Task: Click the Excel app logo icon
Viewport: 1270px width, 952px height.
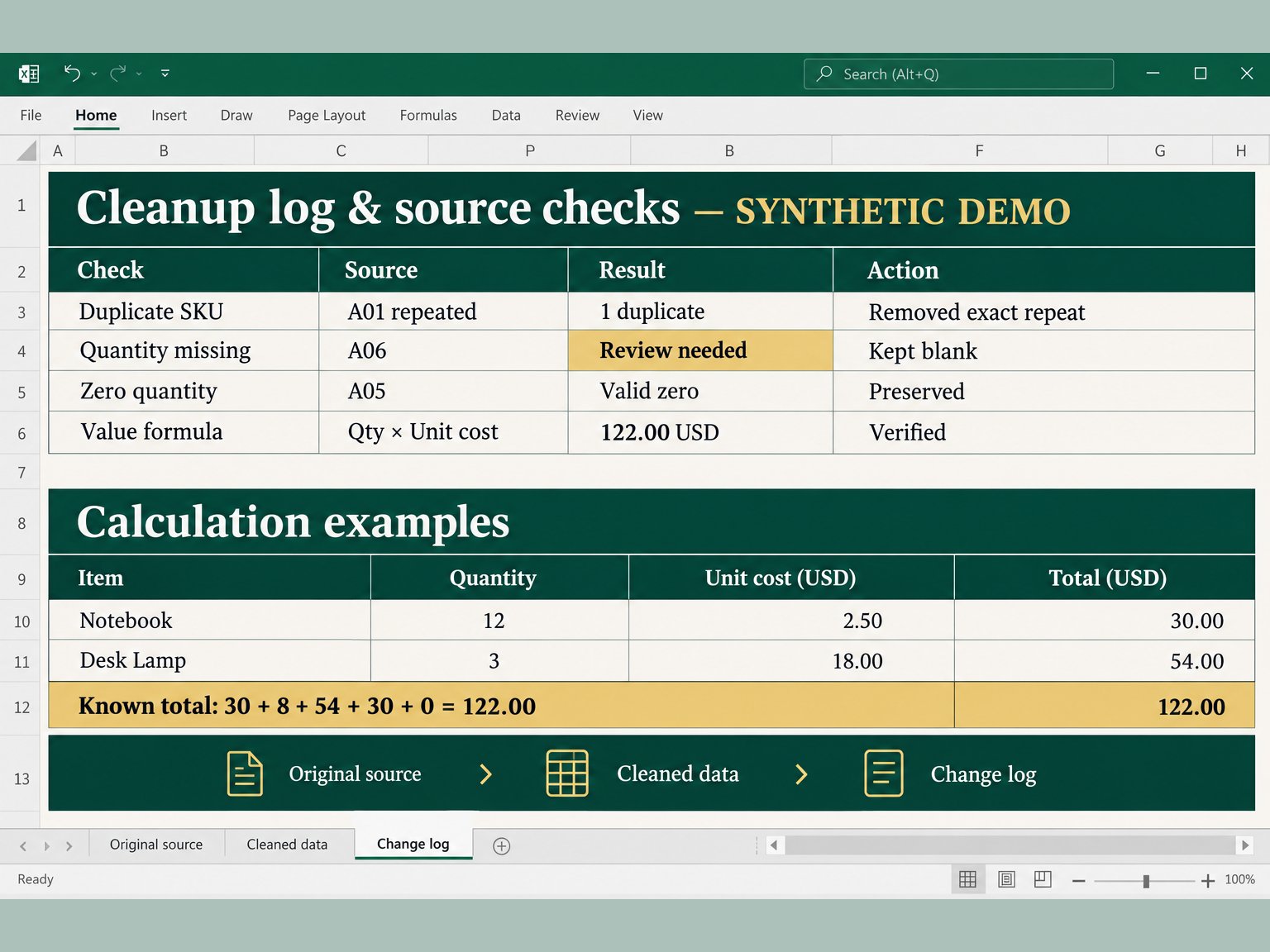Action: click(29, 74)
